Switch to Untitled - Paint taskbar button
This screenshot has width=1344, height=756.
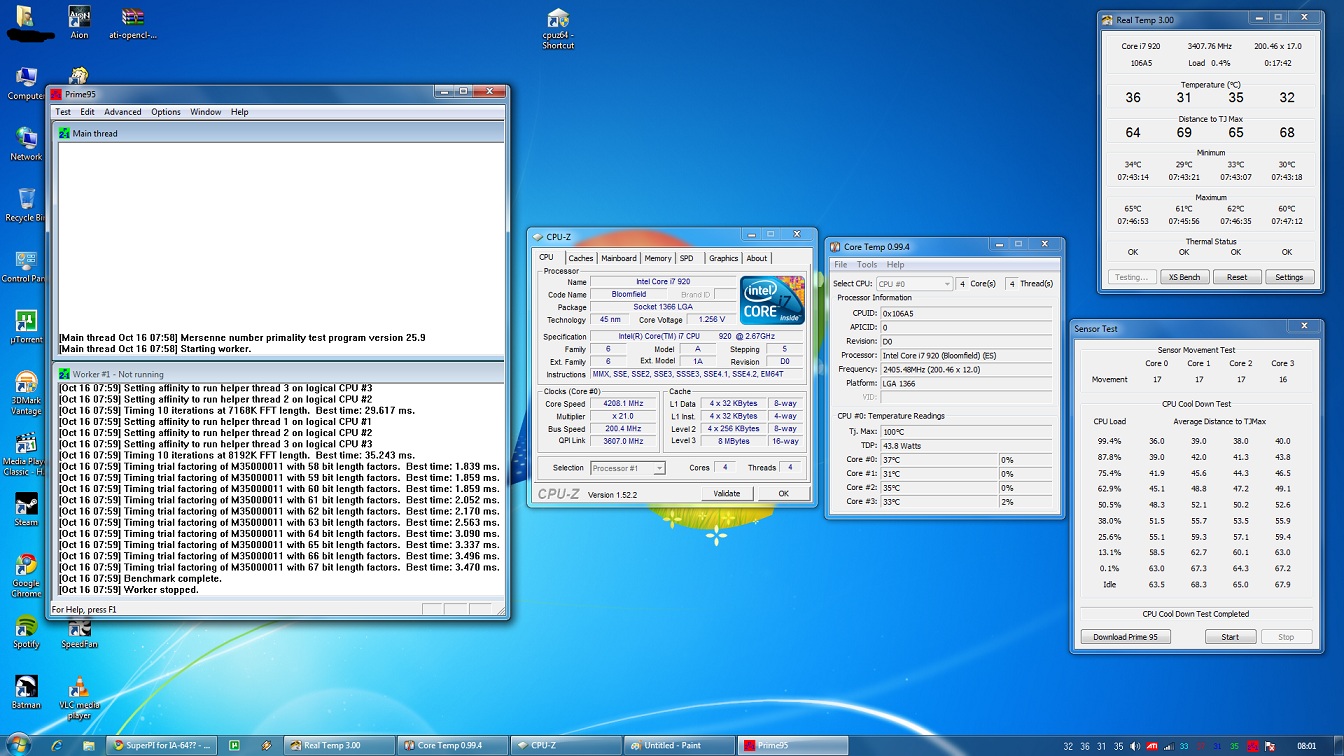pyautogui.click(x=678, y=745)
